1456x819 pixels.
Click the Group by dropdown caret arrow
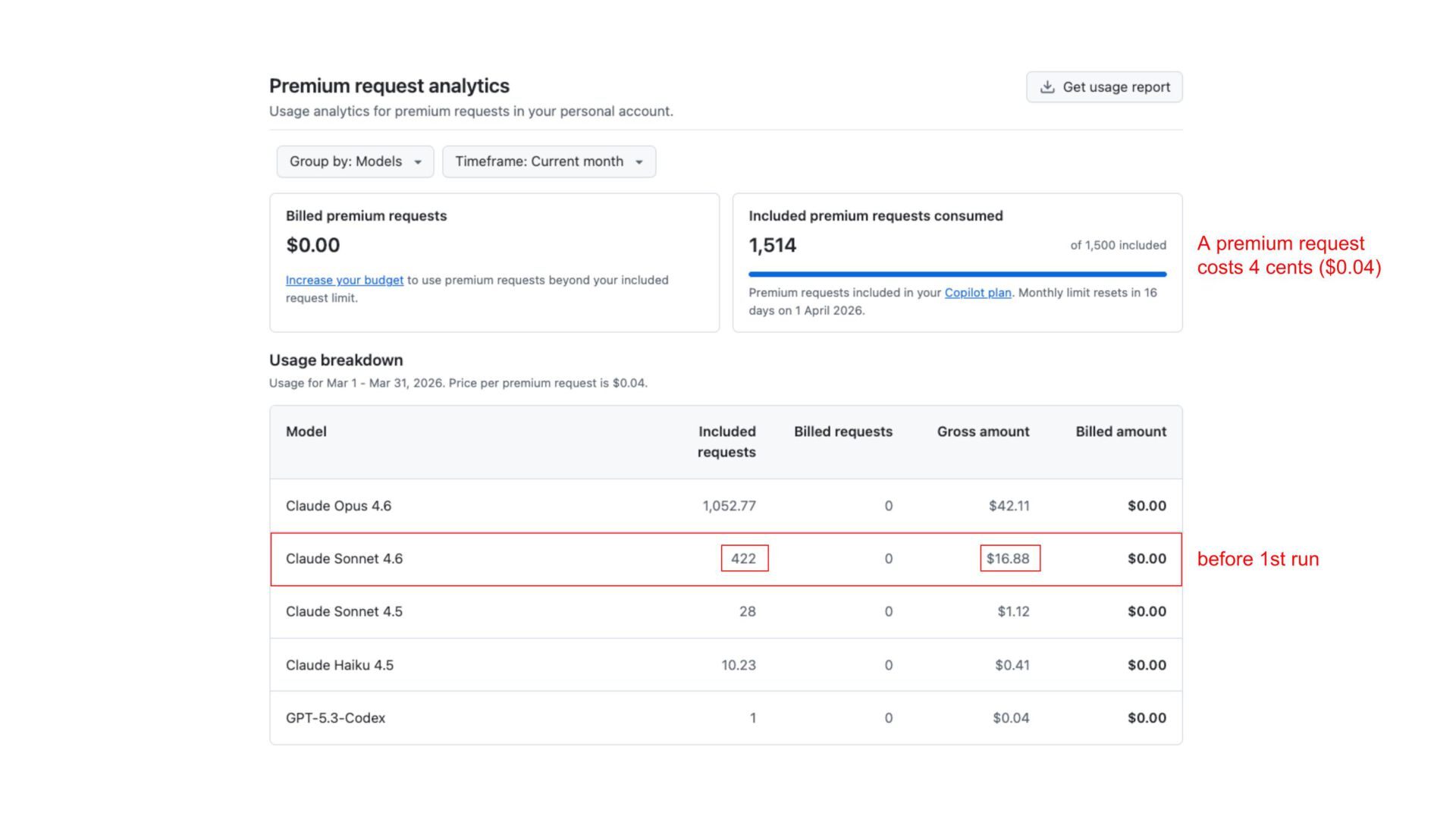pyautogui.click(x=418, y=162)
